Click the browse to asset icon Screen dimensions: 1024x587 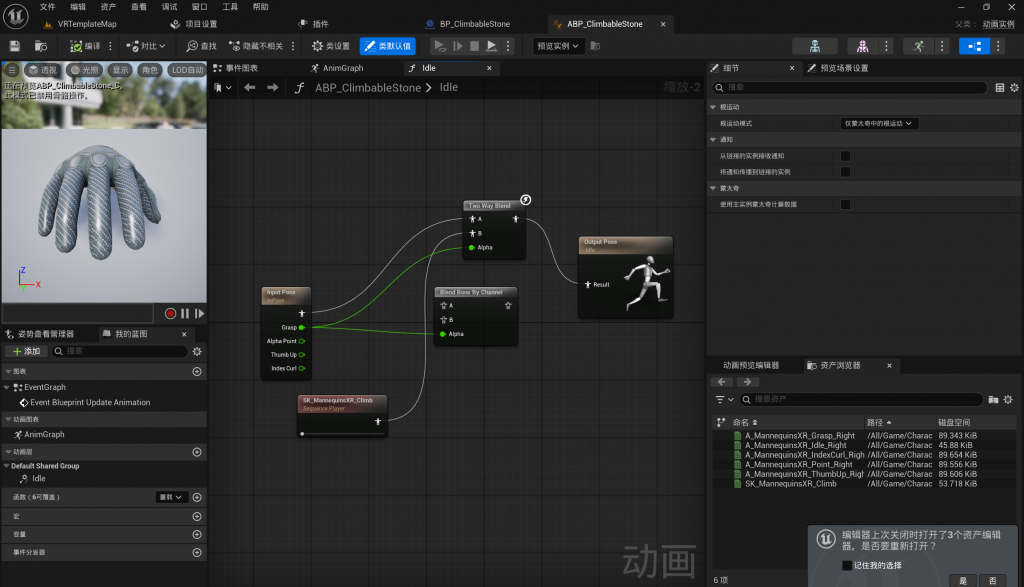[41, 46]
